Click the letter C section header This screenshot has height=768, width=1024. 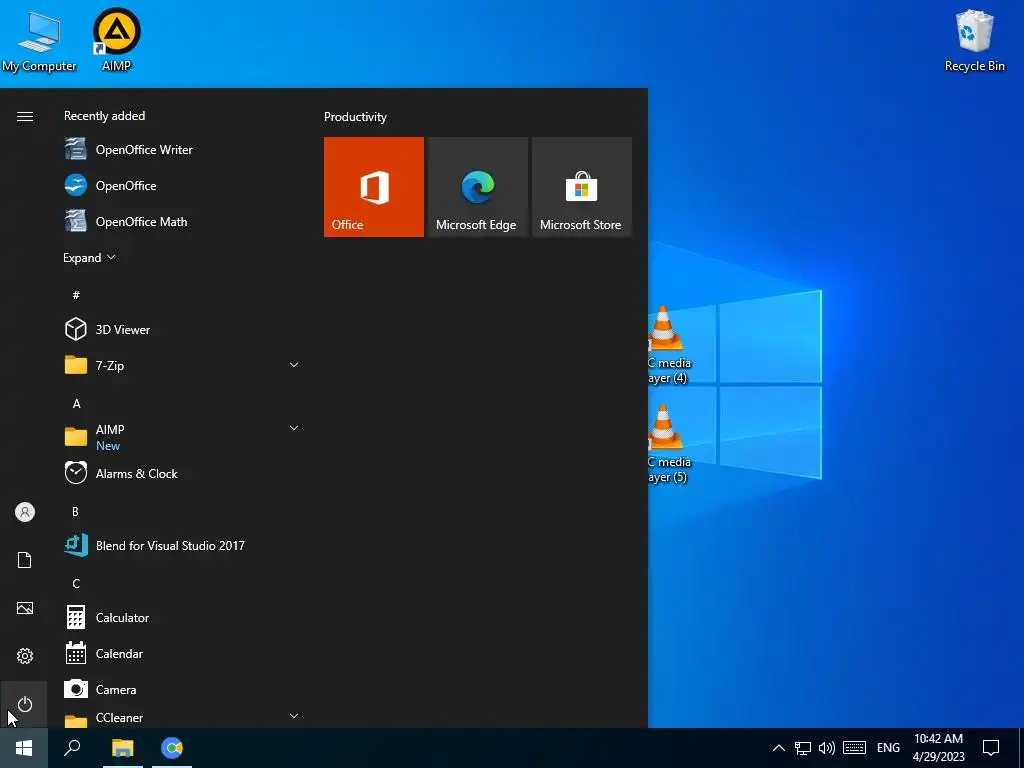(x=76, y=583)
